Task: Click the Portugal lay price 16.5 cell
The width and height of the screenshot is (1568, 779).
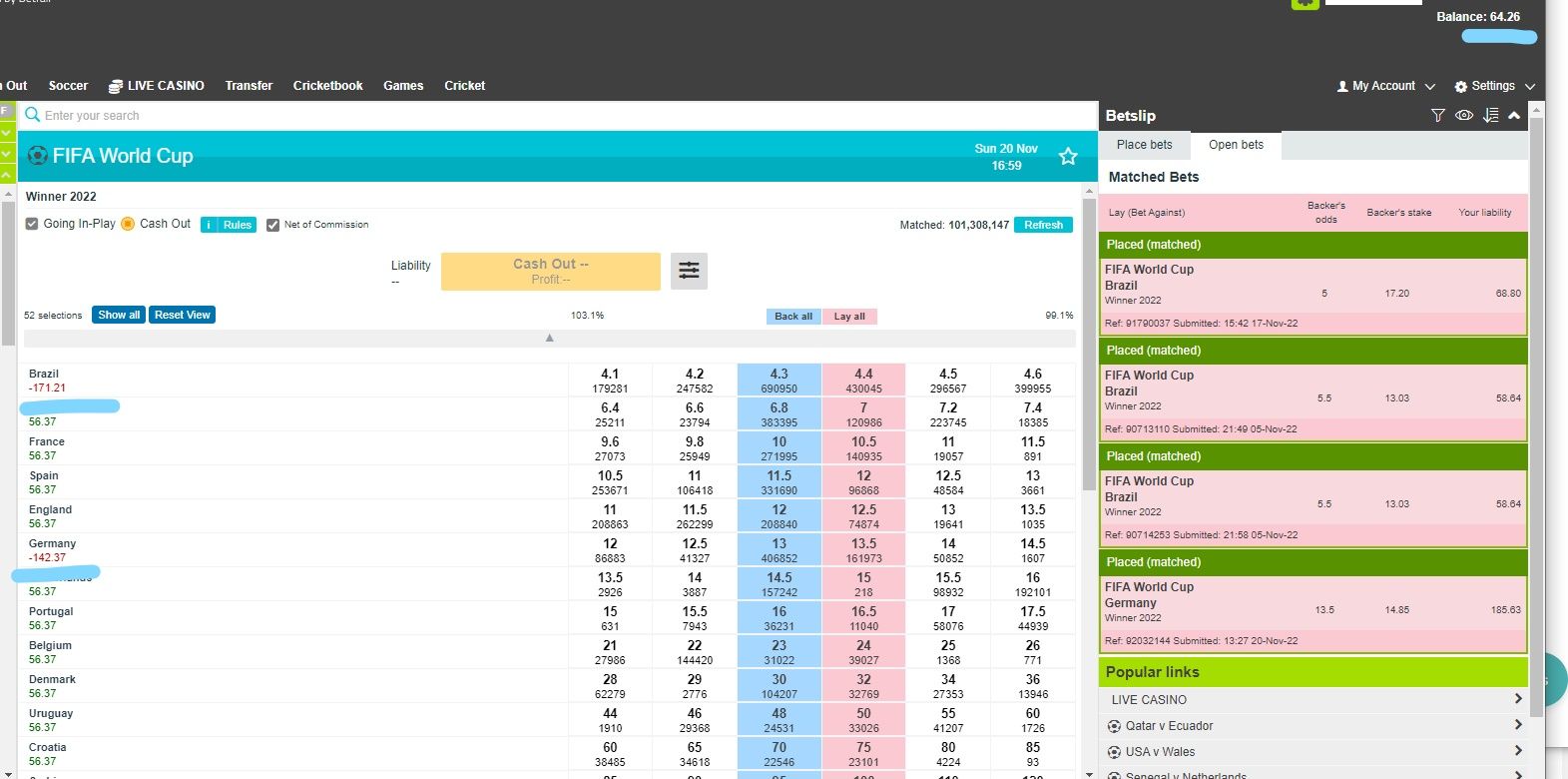Action: click(x=863, y=618)
